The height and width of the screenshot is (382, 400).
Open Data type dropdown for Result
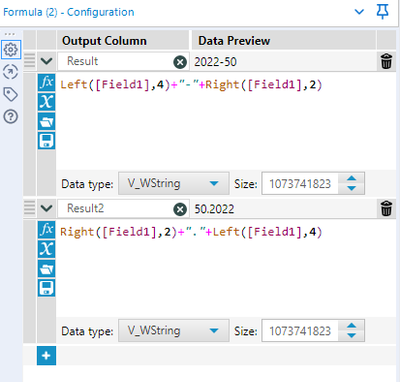point(174,183)
